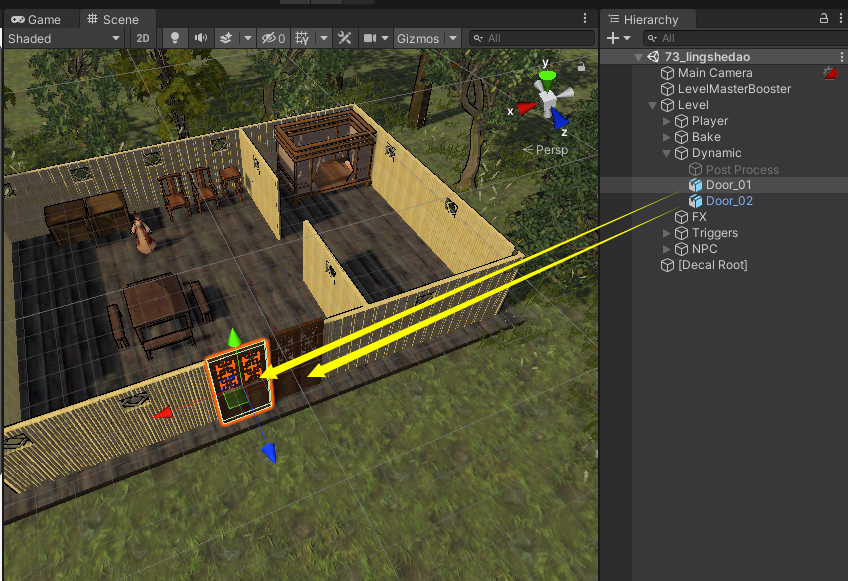Open scene camera settings icon
Viewport: 848px width, 581px height.
tap(370, 38)
